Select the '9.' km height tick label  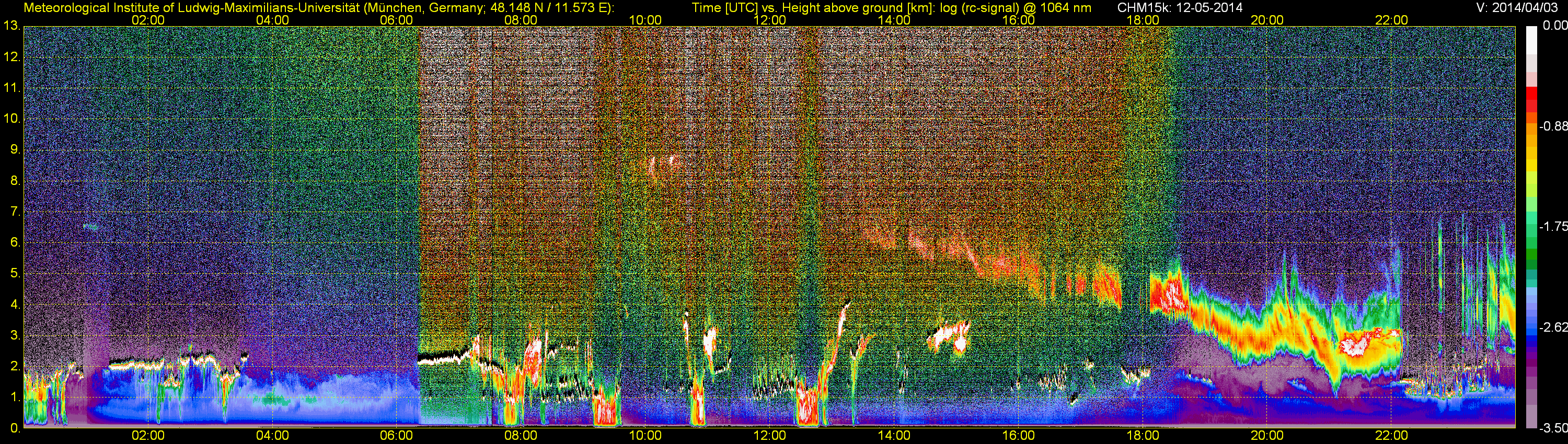pos(16,150)
